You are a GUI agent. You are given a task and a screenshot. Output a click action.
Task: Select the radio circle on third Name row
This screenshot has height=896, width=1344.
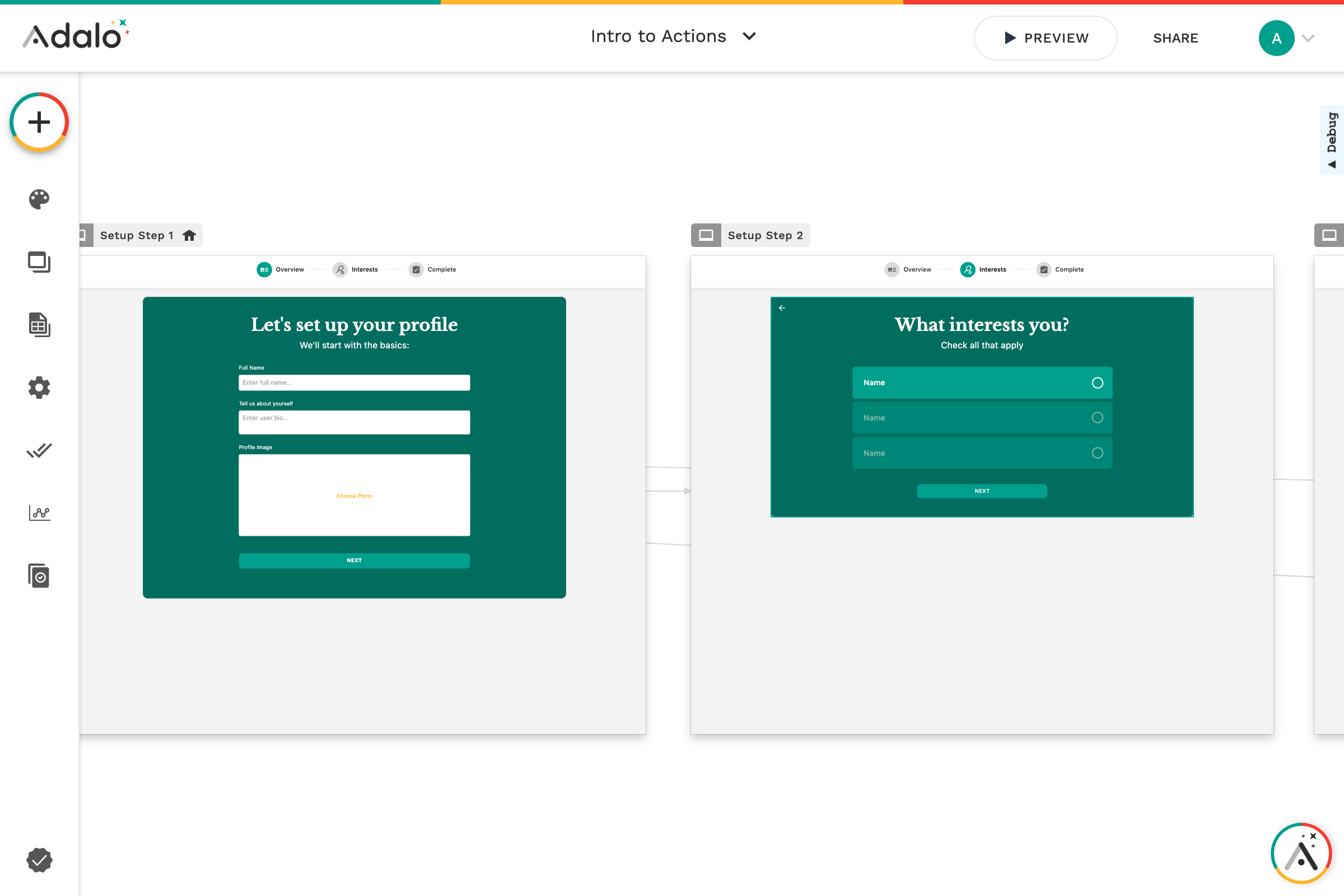click(x=1098, y=452)
